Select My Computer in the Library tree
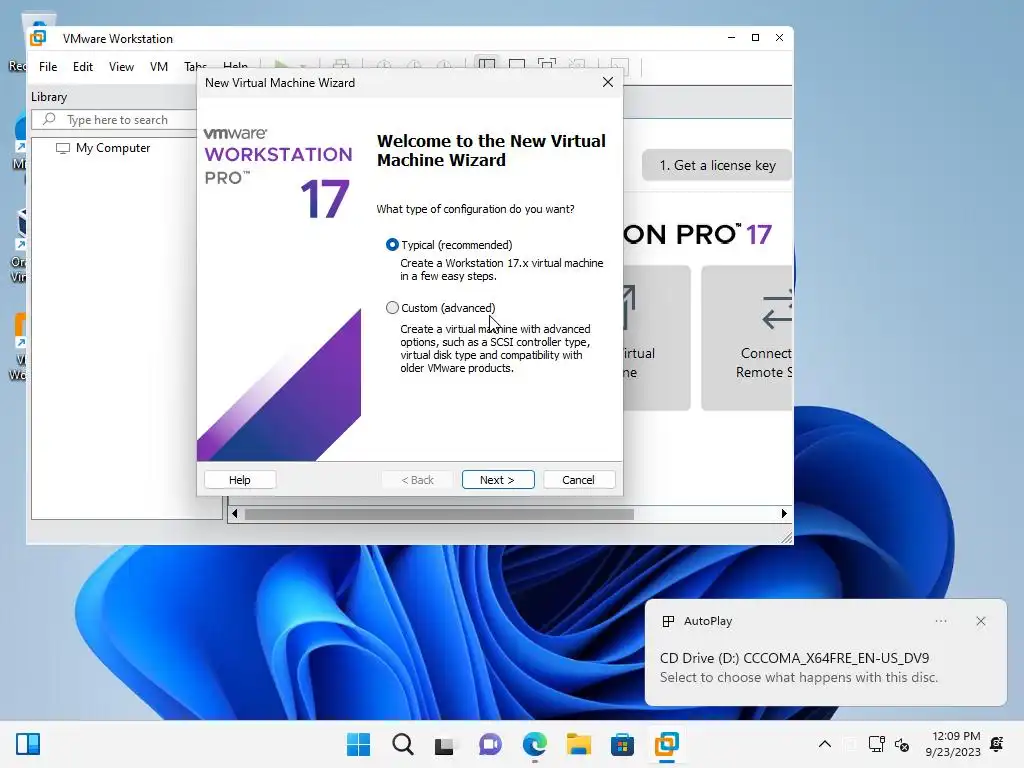Image resolution: width=1024 pixels, height=768 pixels. pyautogui.click(x=112, y=148)
